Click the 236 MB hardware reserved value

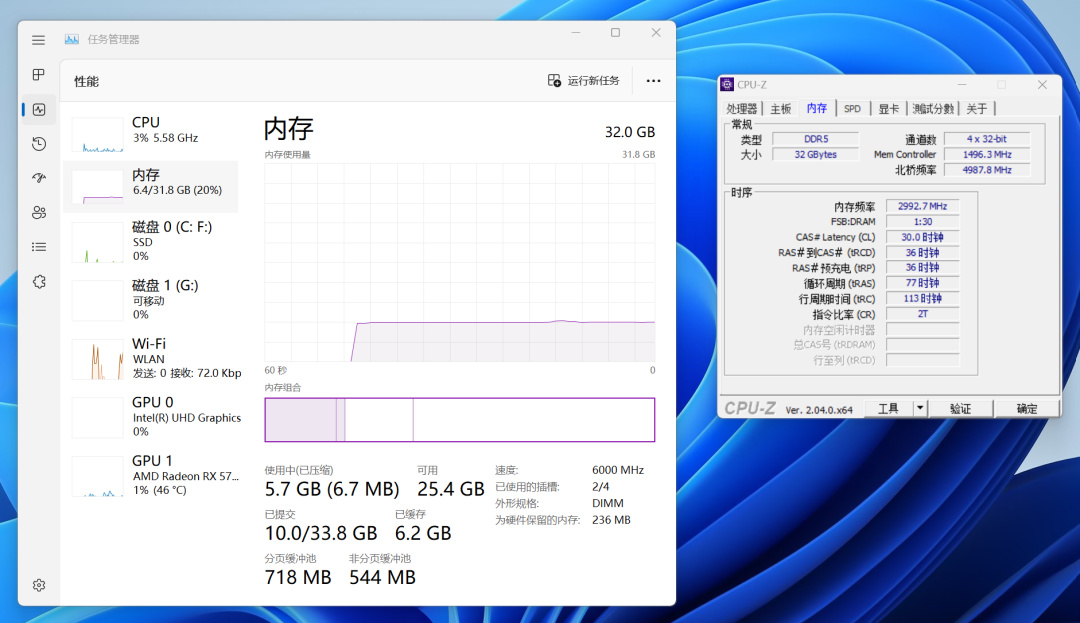pos(611,520)
